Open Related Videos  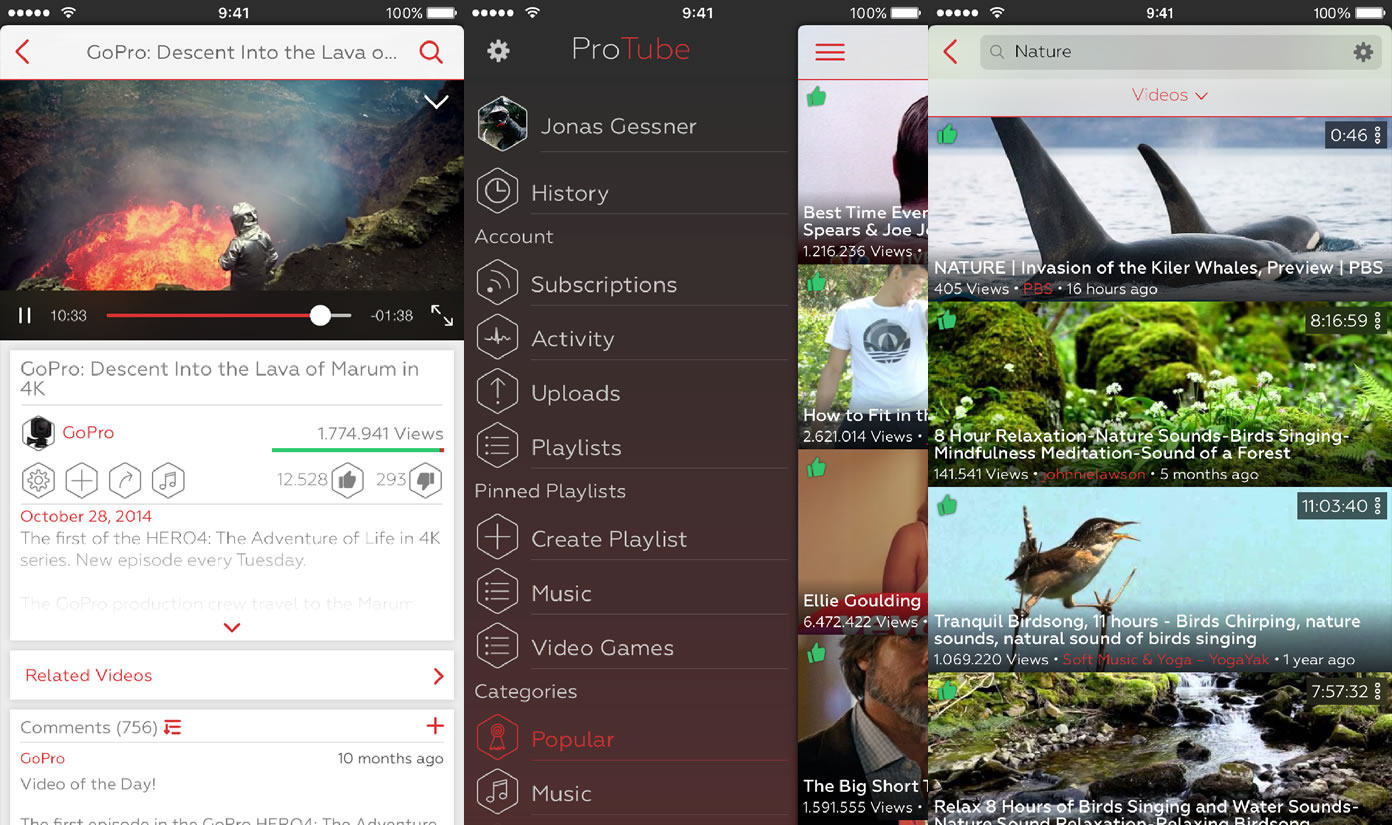(232, 675)
